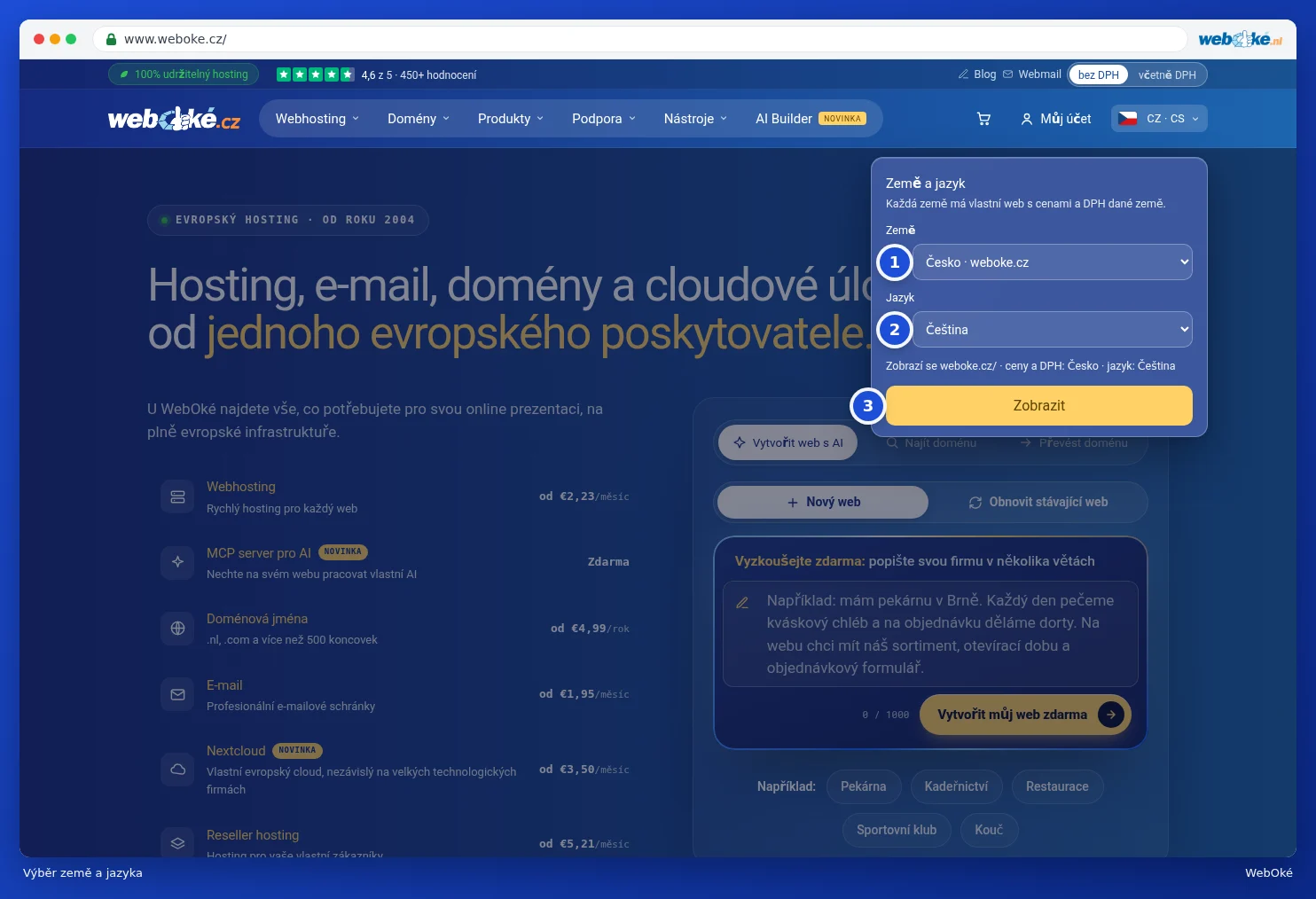Viewport: 1316px width, 899px height.
Task: Click the lock icon in address bar
Action: [112, 39]
